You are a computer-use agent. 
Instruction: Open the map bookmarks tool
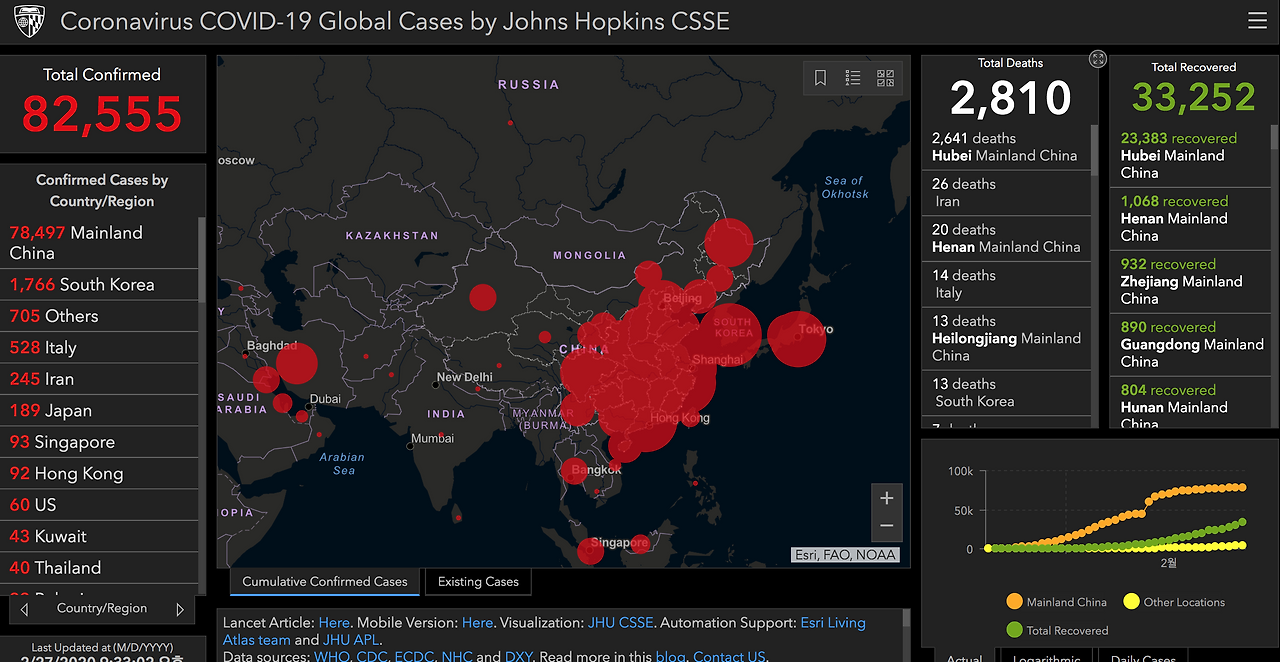click(x=820, y=78)
